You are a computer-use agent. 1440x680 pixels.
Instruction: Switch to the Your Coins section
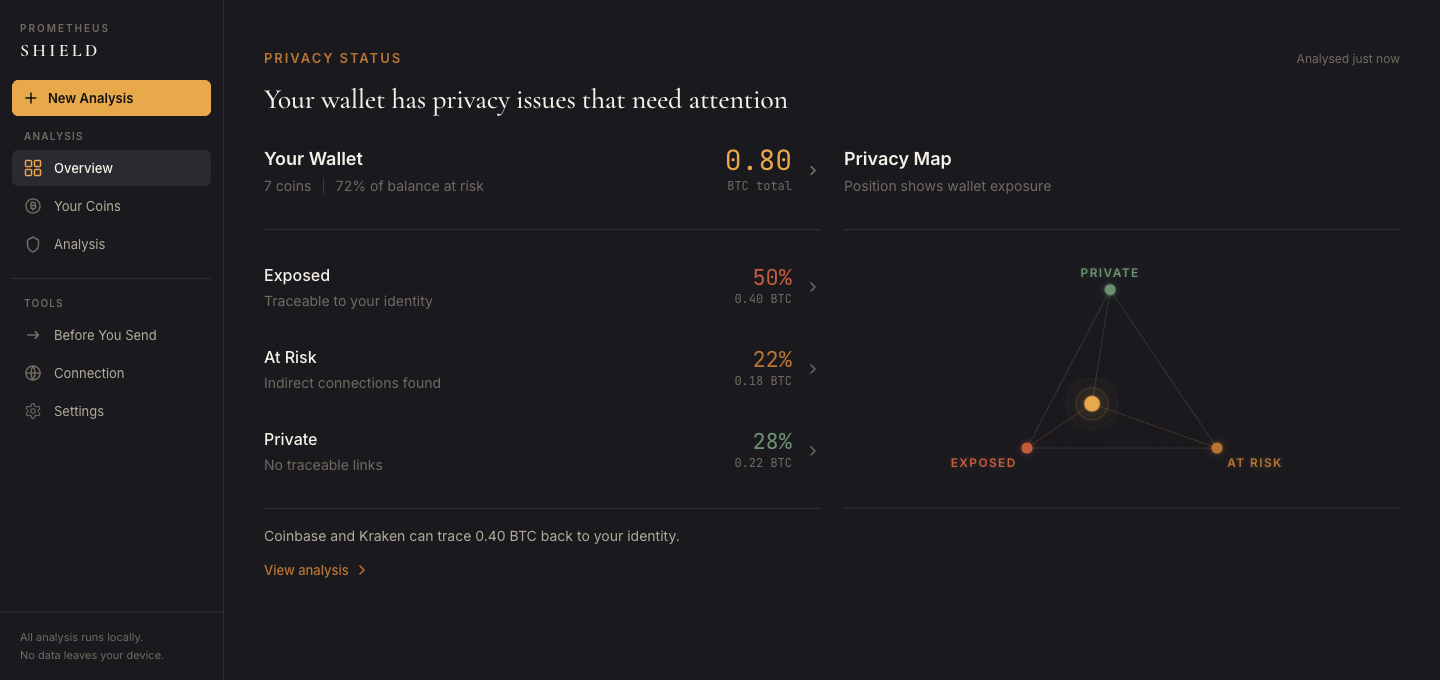click(87, 206)
